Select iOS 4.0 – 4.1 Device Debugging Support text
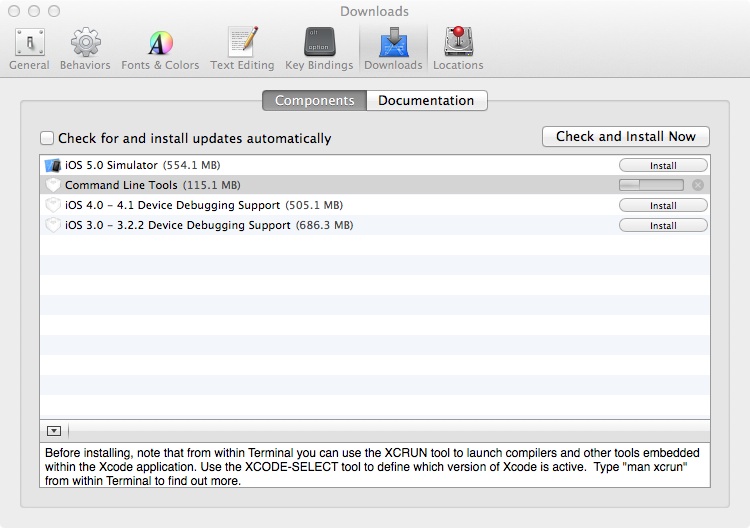750x528 pixels. pos(172,205)
